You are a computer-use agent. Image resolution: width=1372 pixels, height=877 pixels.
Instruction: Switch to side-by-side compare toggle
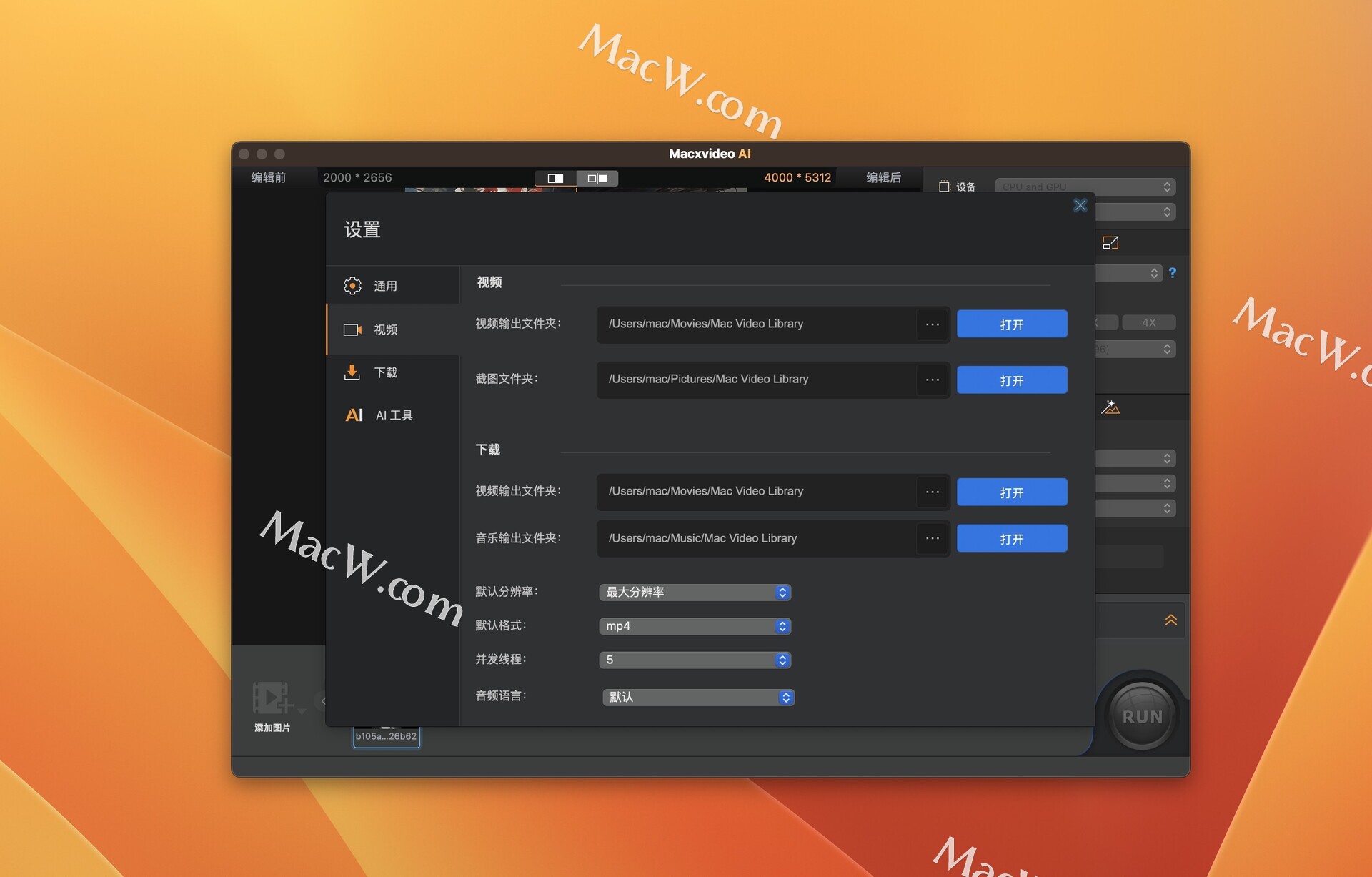597,178
